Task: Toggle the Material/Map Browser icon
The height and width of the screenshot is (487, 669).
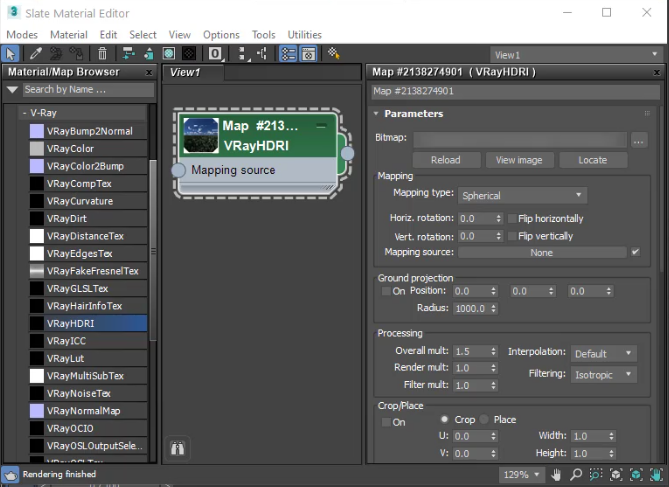Action: tap(288, 54)
